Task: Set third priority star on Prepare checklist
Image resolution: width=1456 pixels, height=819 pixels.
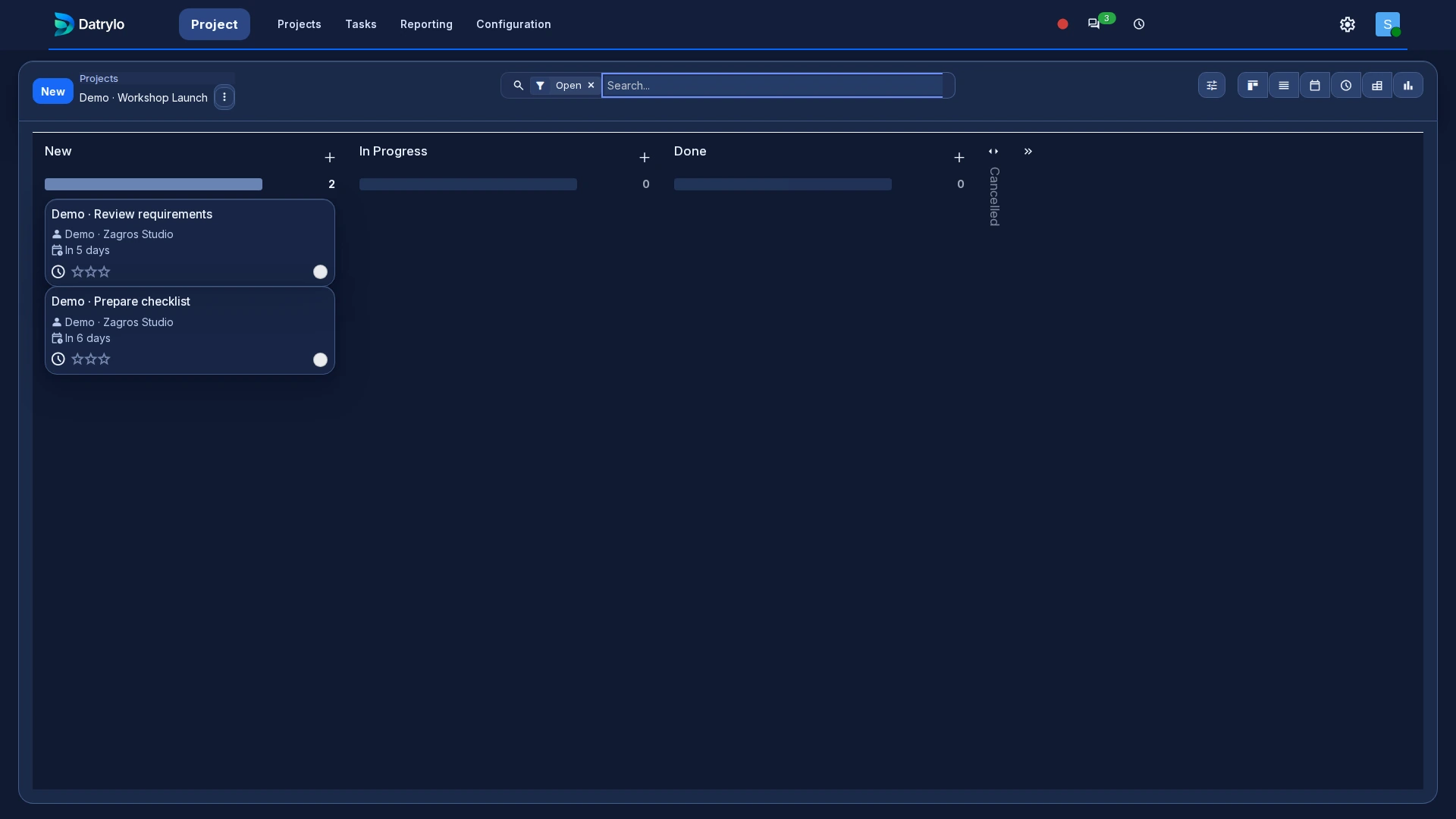Action: (x=105, y=359)
